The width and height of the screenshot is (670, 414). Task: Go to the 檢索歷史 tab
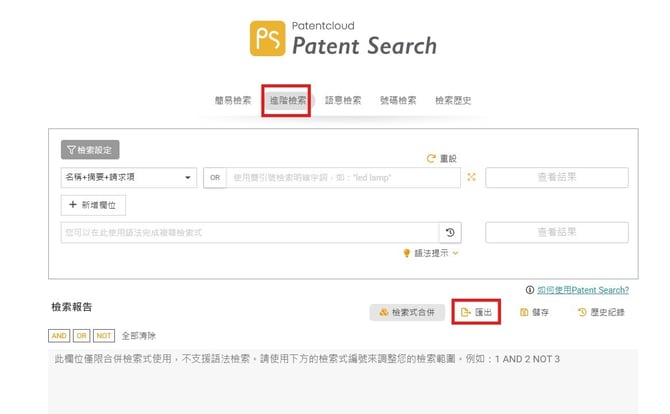click(453, 100)
